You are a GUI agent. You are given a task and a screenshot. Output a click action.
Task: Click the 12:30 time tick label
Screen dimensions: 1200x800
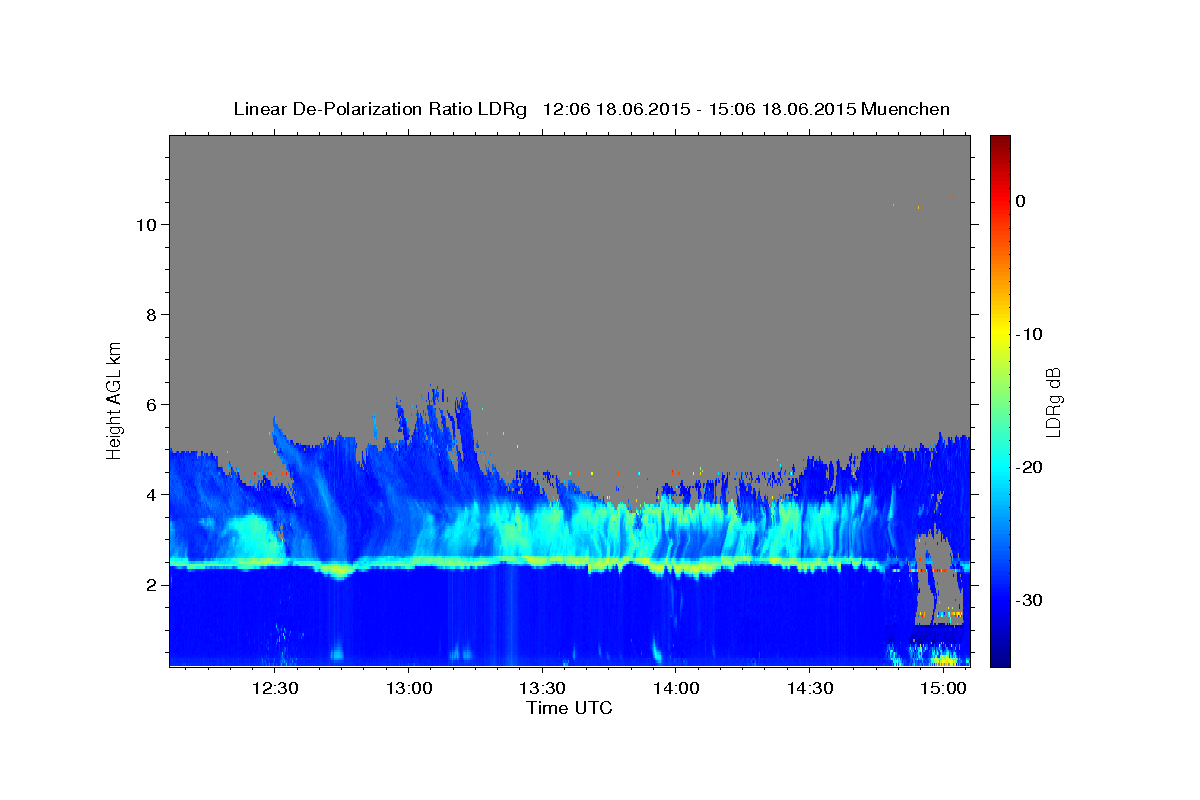click(x=275, y=688)
